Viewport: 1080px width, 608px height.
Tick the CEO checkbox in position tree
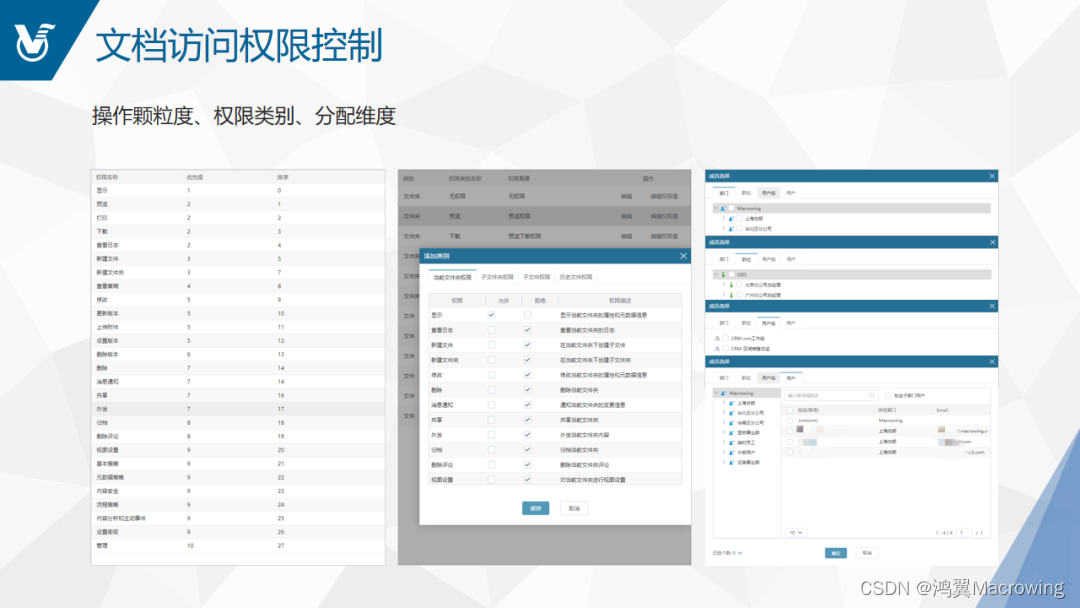tap(731, 275)
